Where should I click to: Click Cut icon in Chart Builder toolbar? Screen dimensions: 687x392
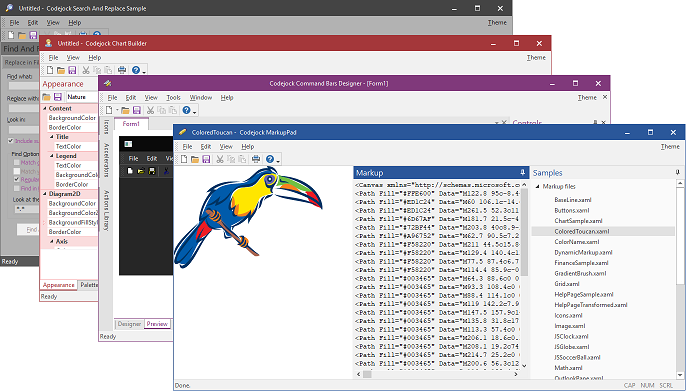coord(86,70)
